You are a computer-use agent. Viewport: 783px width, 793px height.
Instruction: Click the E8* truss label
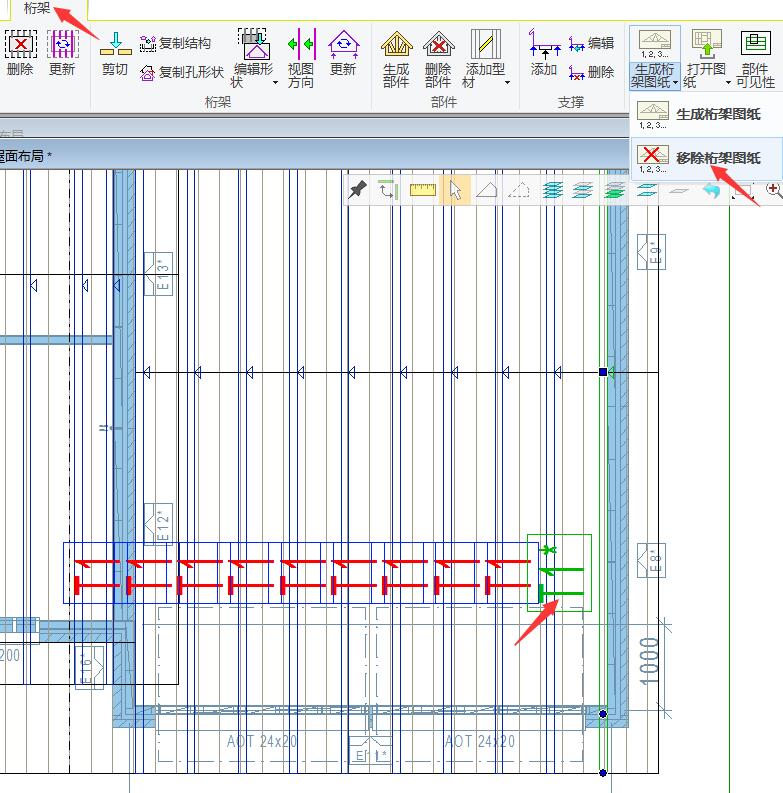(651, 560)
